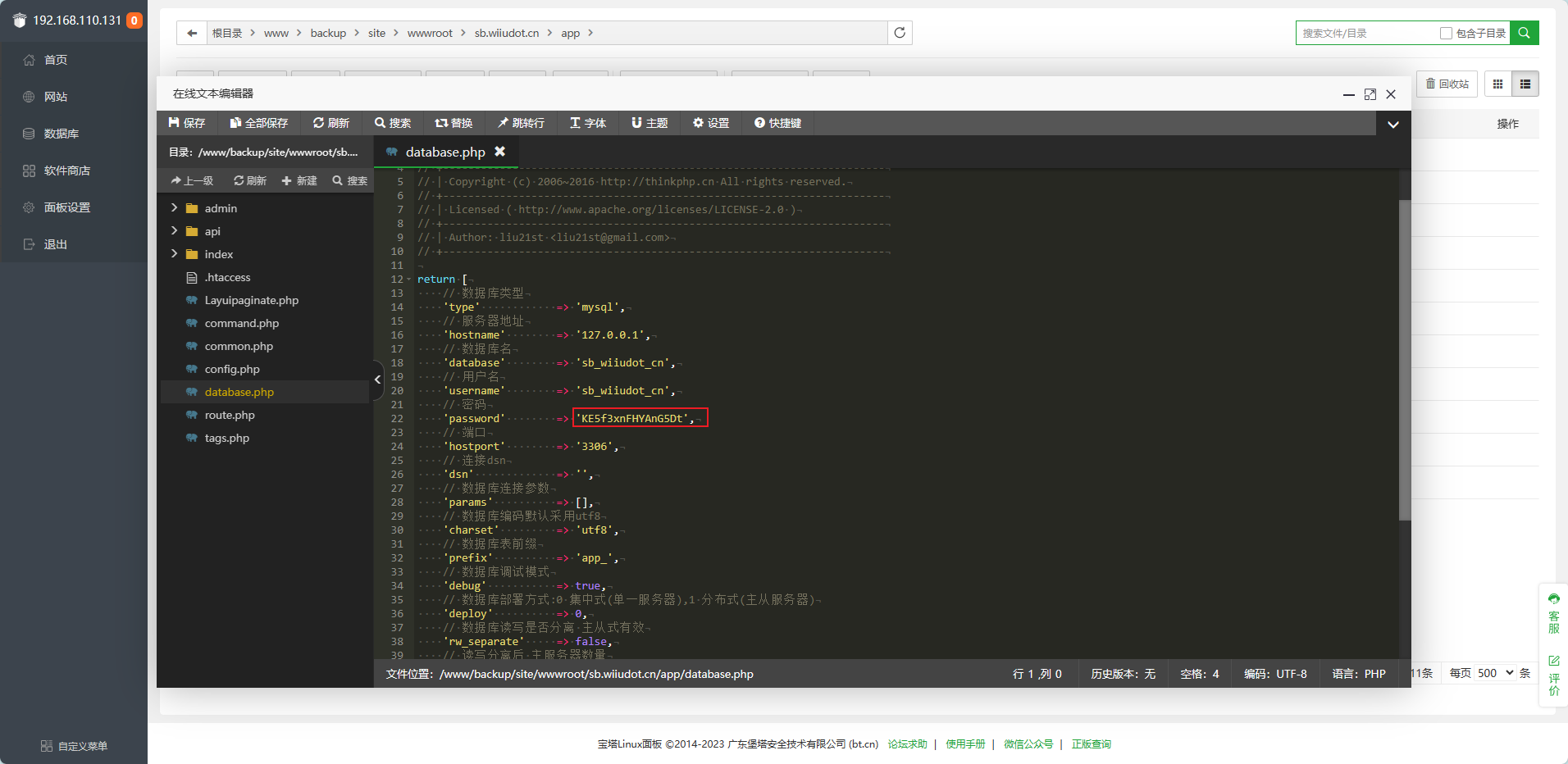Open the Software Store sidebar item

[x=66, y=171]
